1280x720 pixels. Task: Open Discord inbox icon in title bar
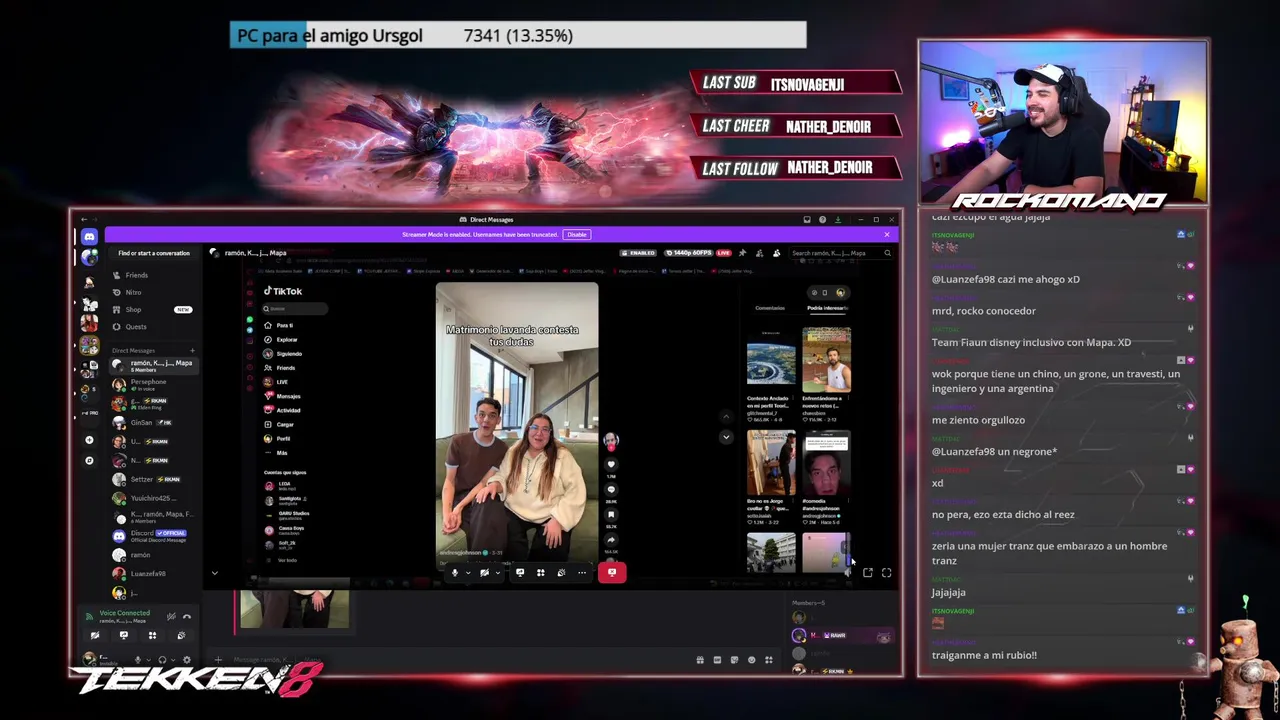tap(807, 219)
